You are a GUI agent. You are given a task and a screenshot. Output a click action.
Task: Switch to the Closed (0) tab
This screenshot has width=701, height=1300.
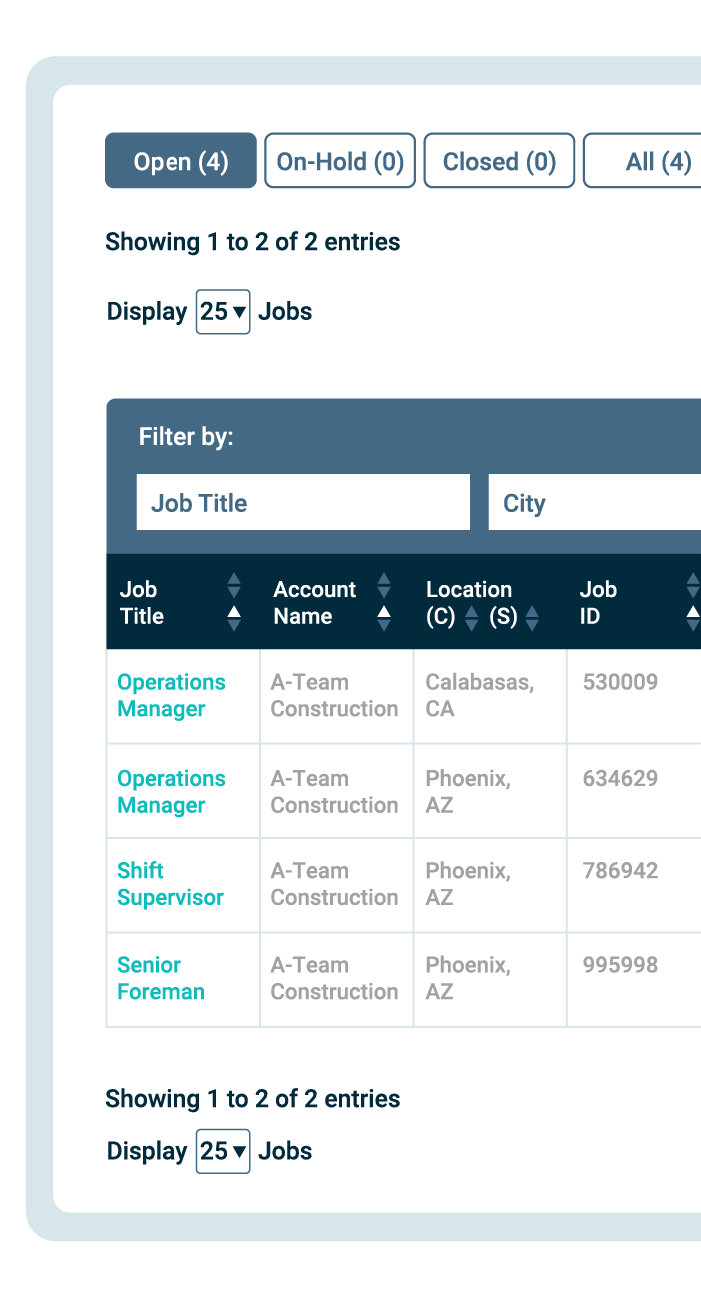pyautogui.click(x=499, y=161)
